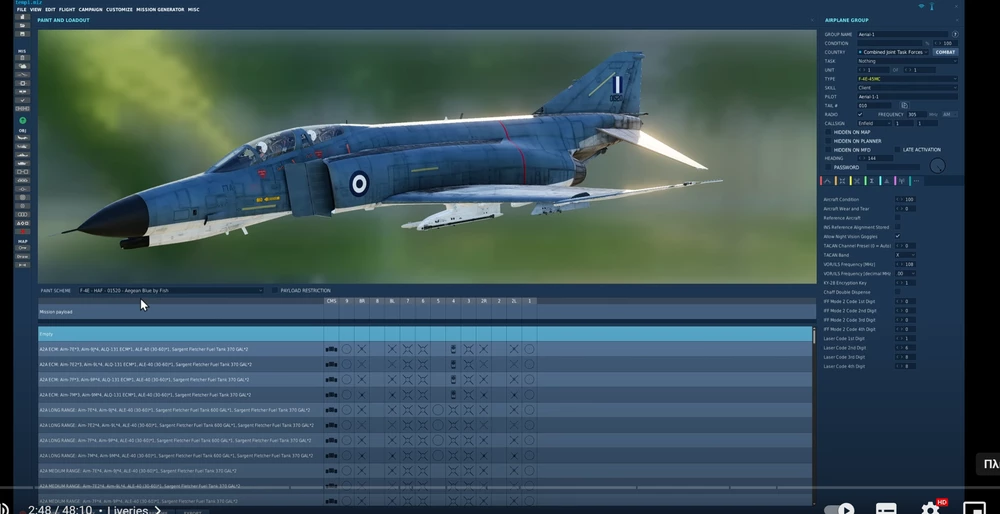
Task: Click the checkmark goals icon in sidebar
Action: (x=22, y=100)
